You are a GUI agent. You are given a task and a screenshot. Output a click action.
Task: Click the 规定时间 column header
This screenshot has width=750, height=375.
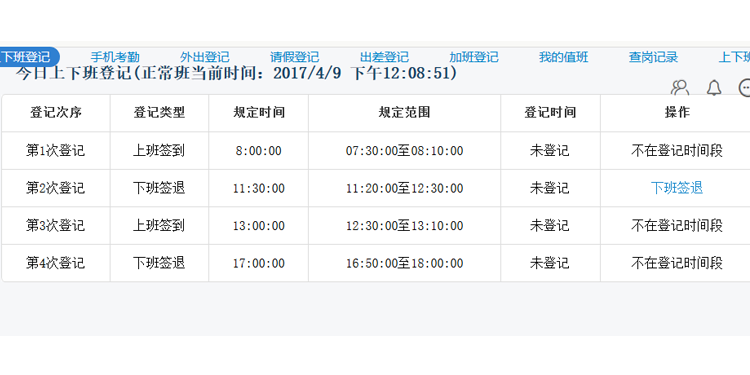point(259,113)
